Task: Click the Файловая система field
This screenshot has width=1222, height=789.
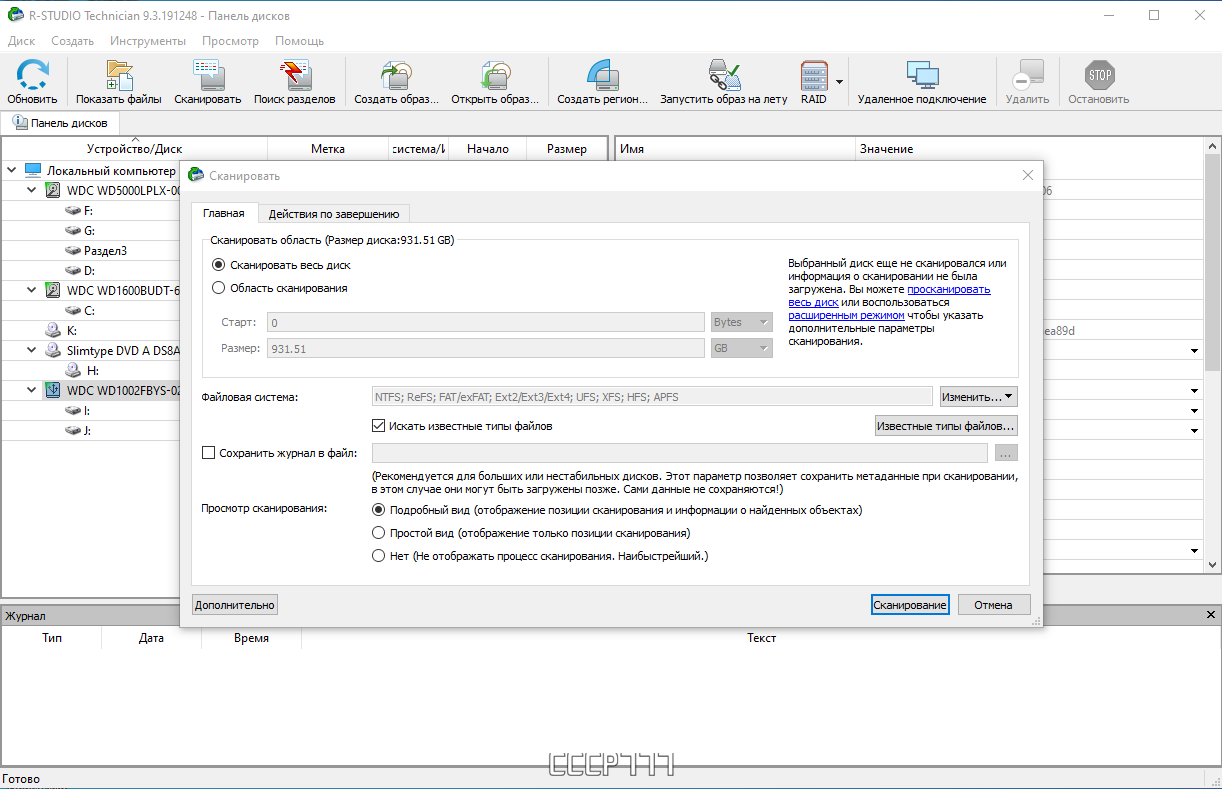Action: (x=652, y=397)
